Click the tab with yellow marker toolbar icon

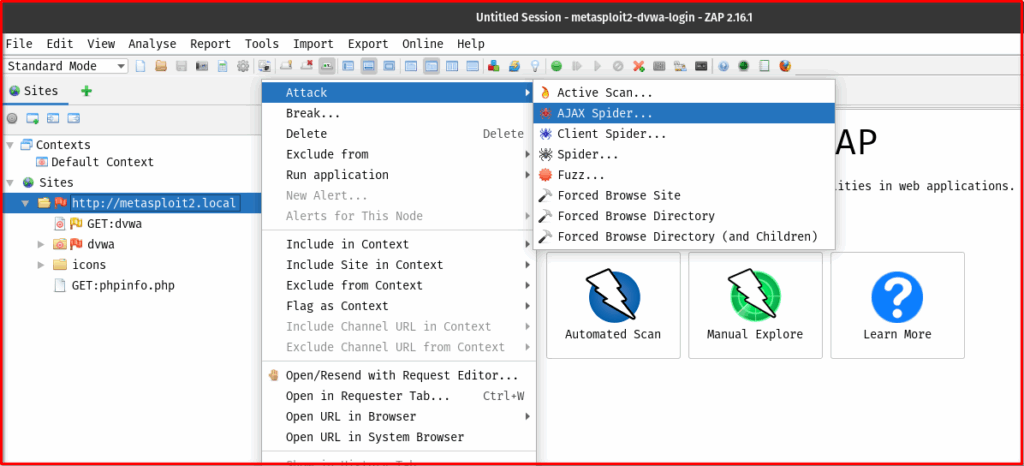[x=285, y=66]
